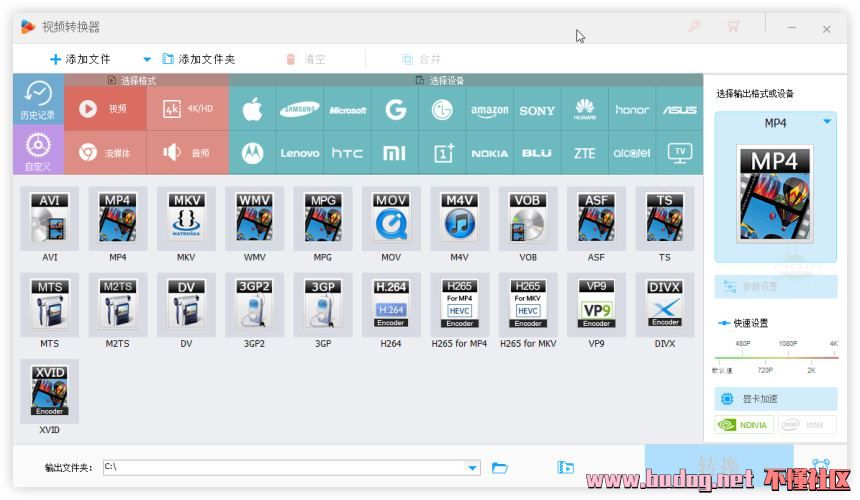Image resolution: width=860 pixels, height=500 pixels.
Task: Choose the Motorola device logo
Action: (252, 153)
